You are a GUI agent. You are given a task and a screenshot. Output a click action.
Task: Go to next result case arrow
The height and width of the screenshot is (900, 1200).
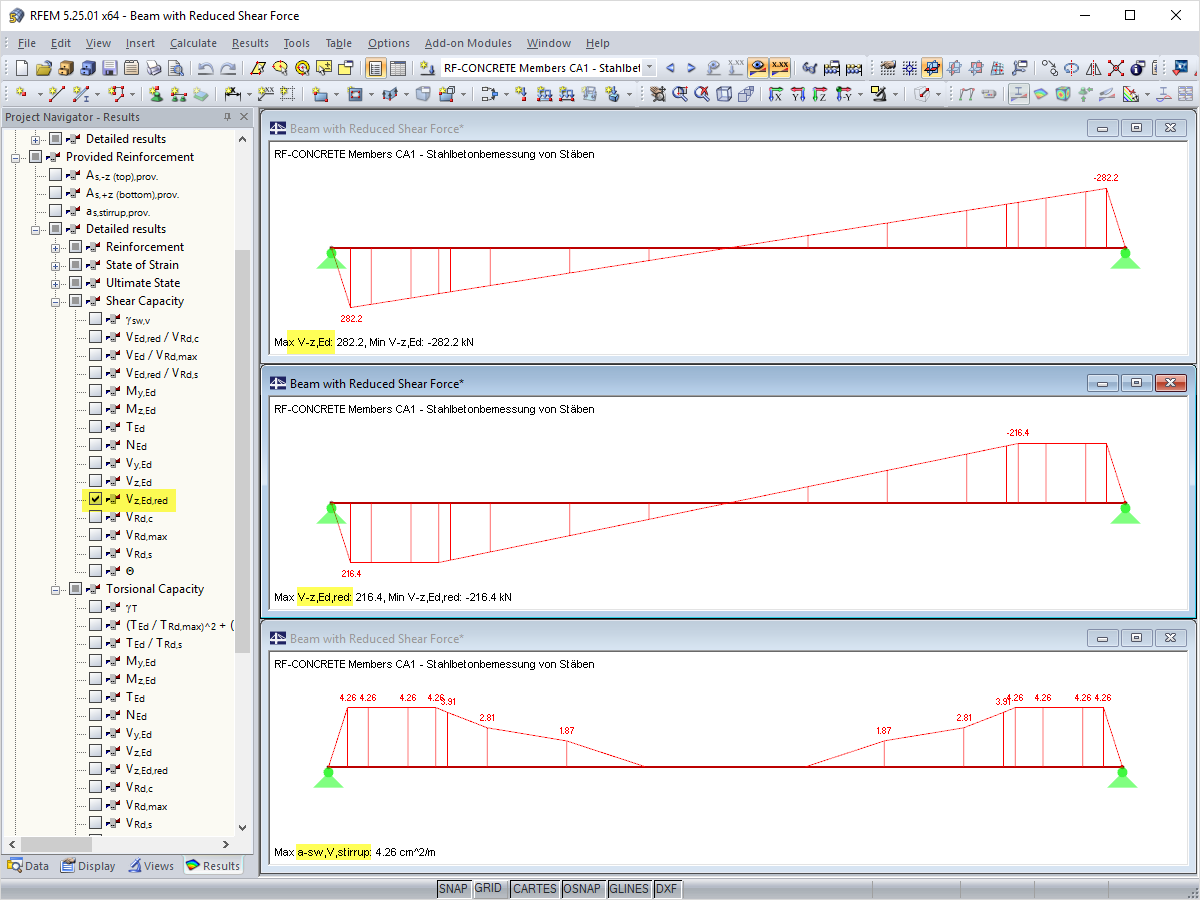691,68
